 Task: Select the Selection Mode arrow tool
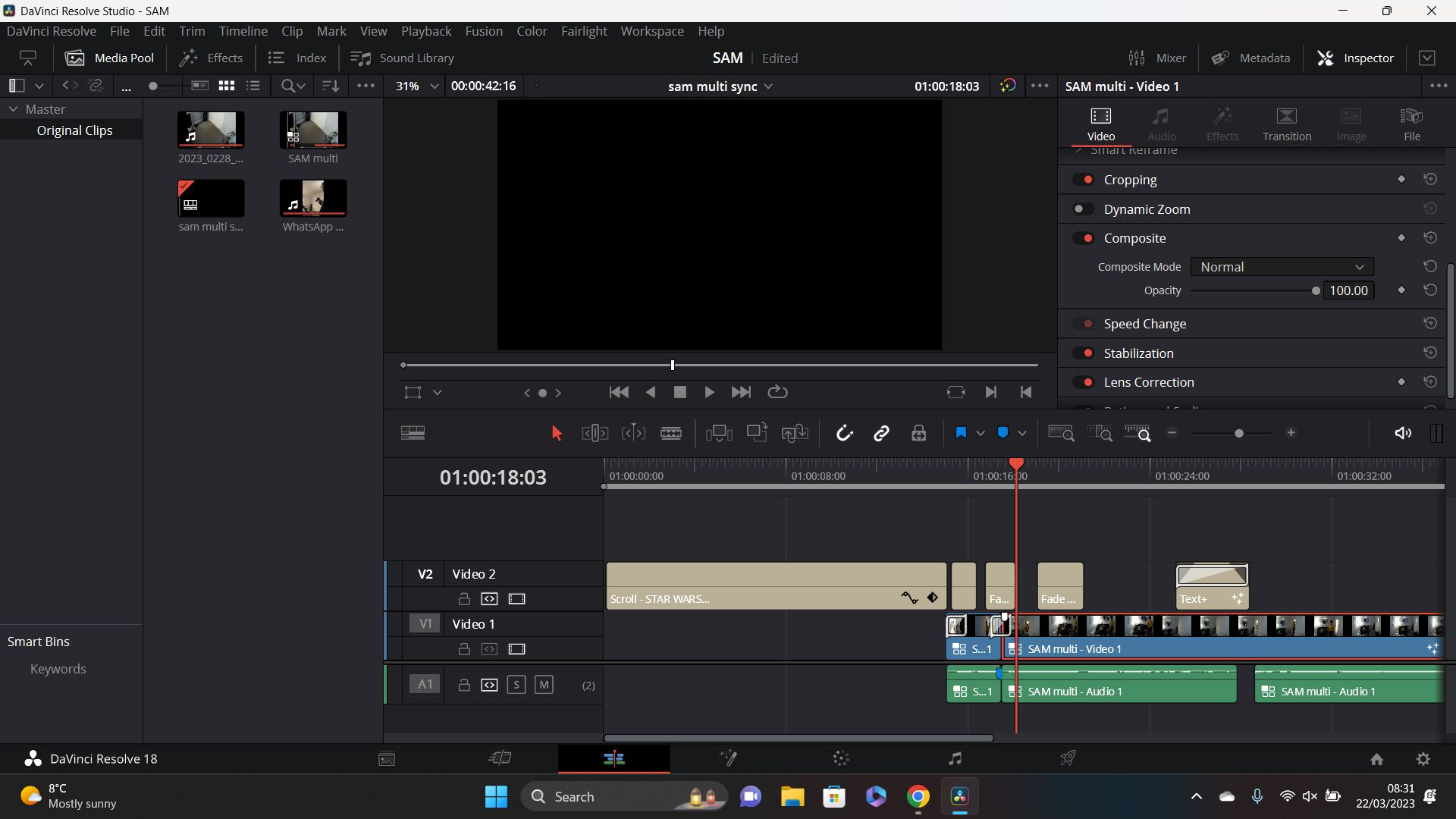[x=557, y=433]
